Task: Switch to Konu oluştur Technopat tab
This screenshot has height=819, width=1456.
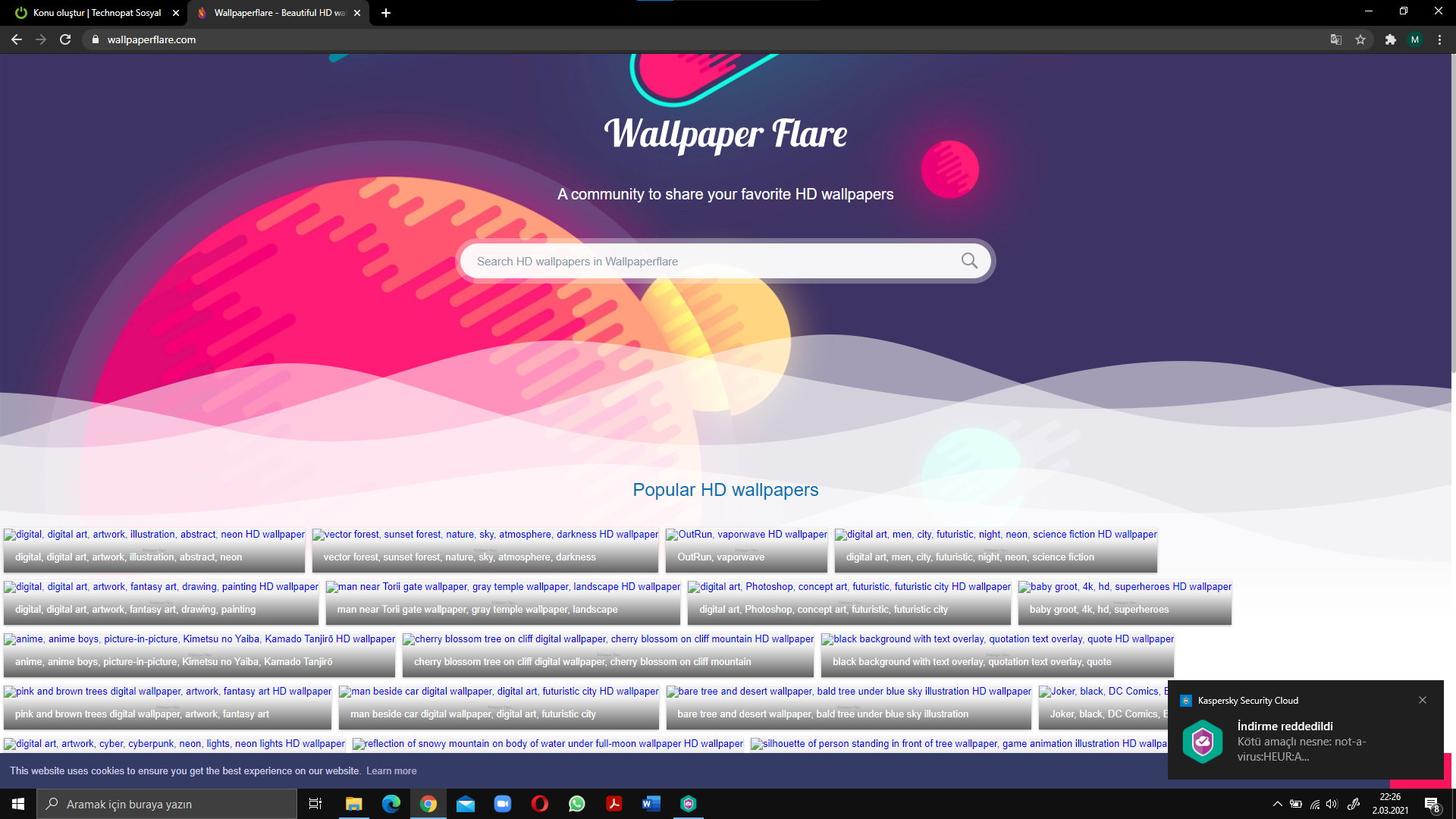Action: pyautogui.click(x=97, y=13)
